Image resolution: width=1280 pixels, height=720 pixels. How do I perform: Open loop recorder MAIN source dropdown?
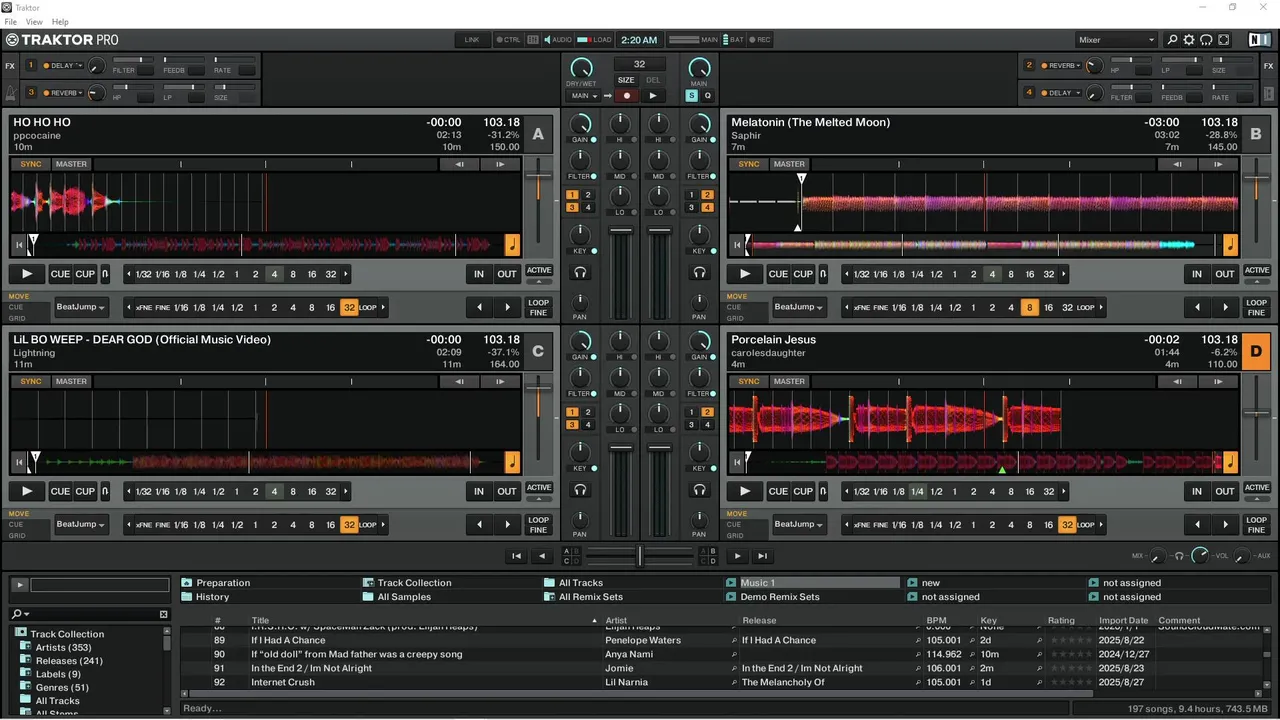coord(584,96)
